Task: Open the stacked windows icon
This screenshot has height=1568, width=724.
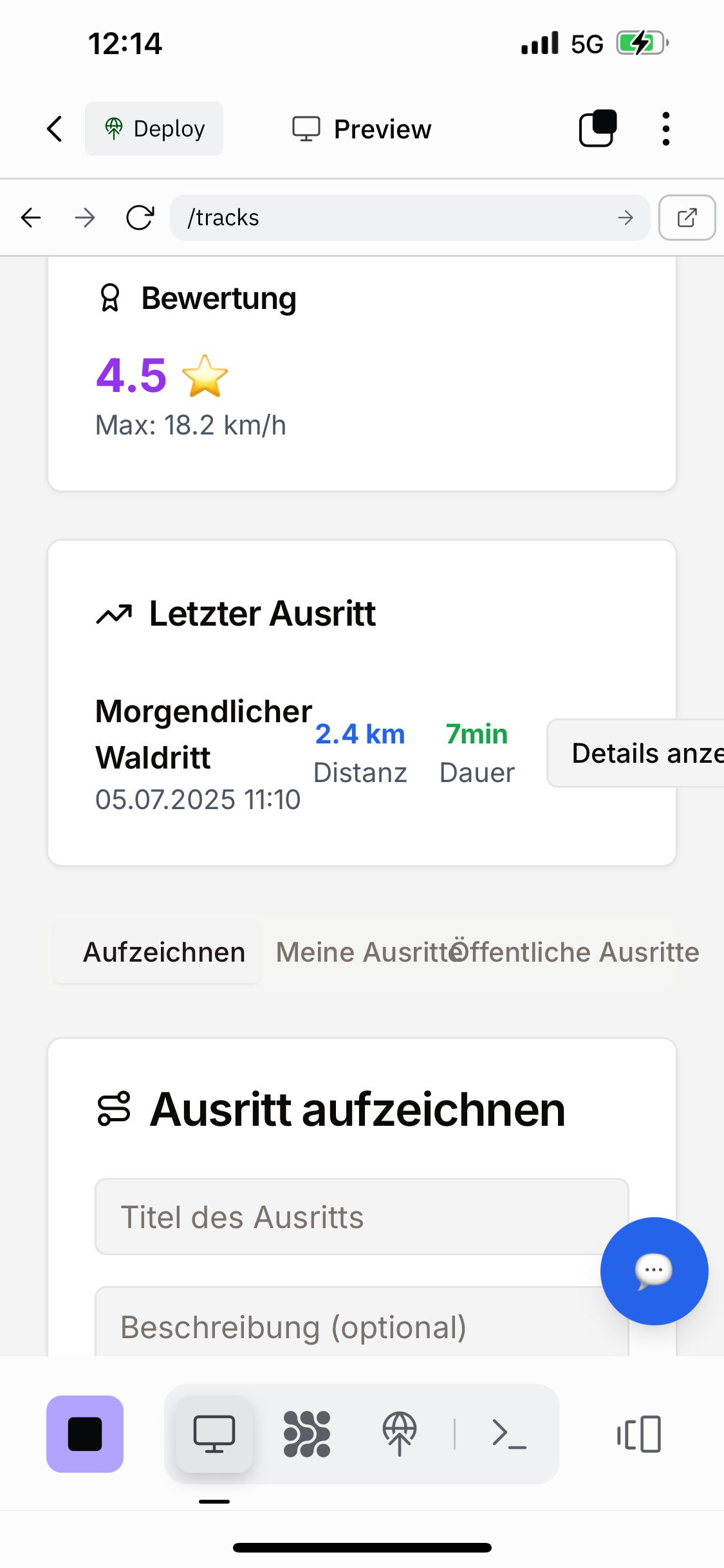Action: (x=598, y=129)
